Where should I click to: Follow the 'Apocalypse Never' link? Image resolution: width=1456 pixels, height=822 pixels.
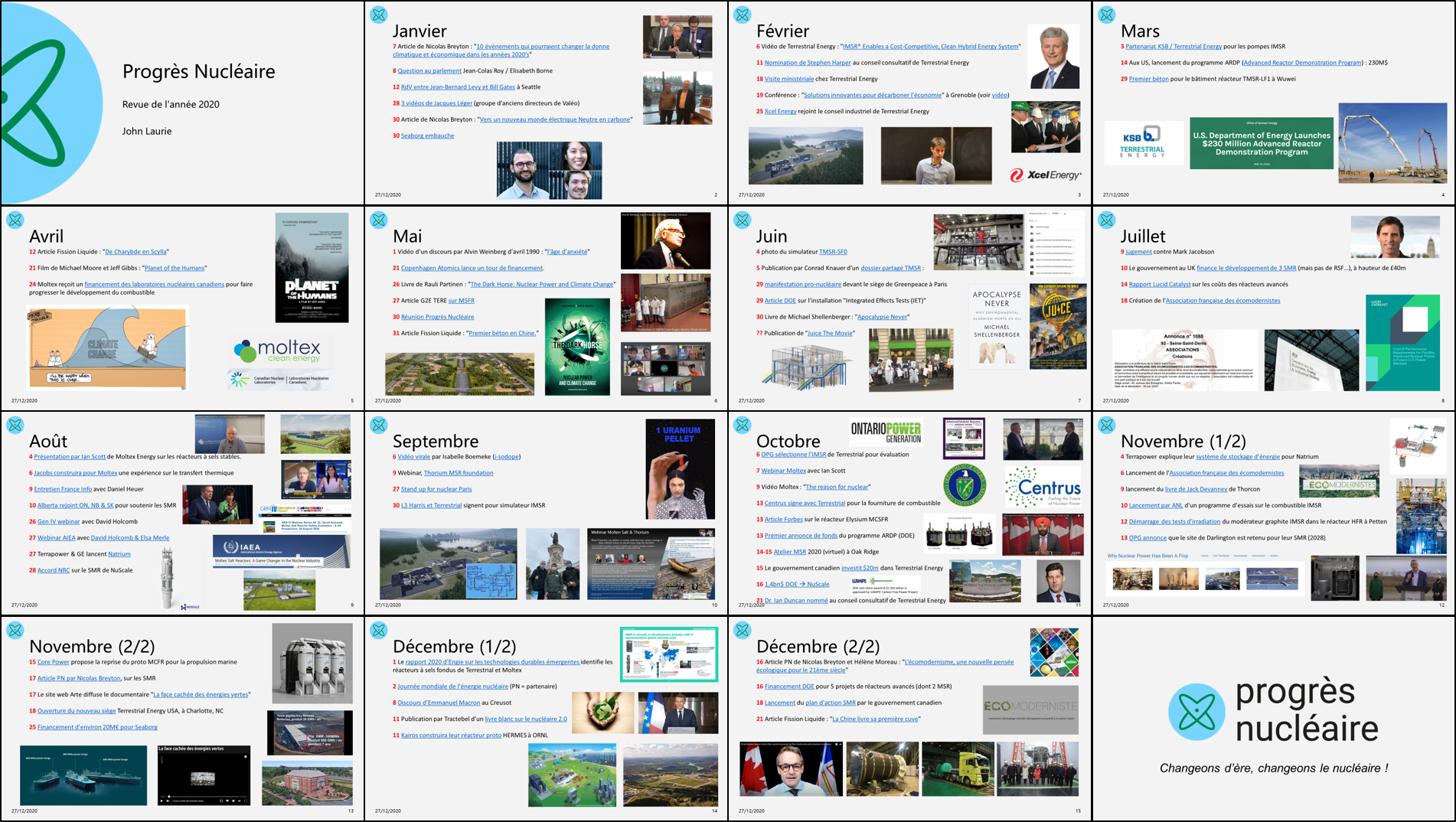[x=883, y=317]
